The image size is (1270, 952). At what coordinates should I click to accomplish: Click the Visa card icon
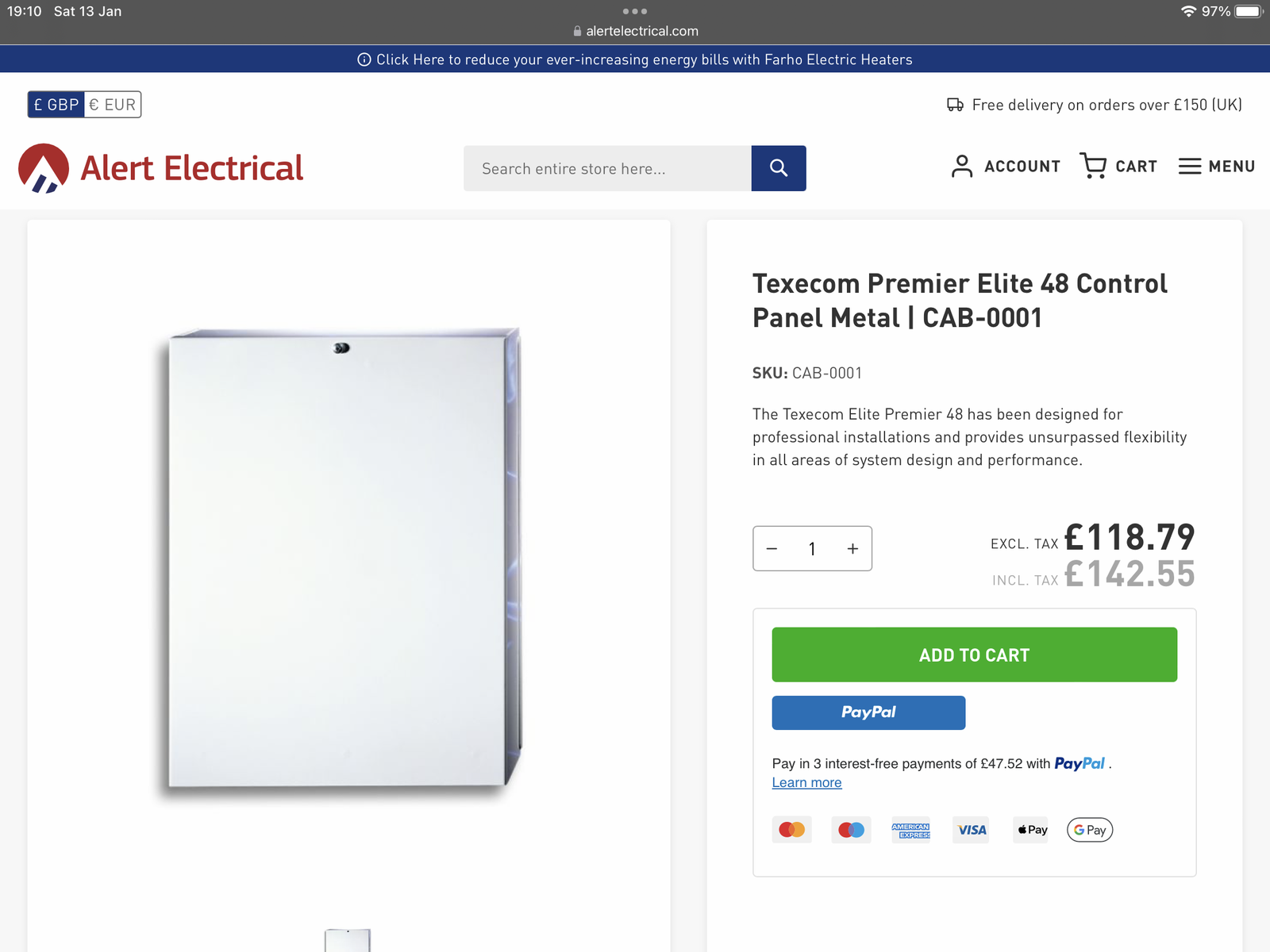pos(971,830)
